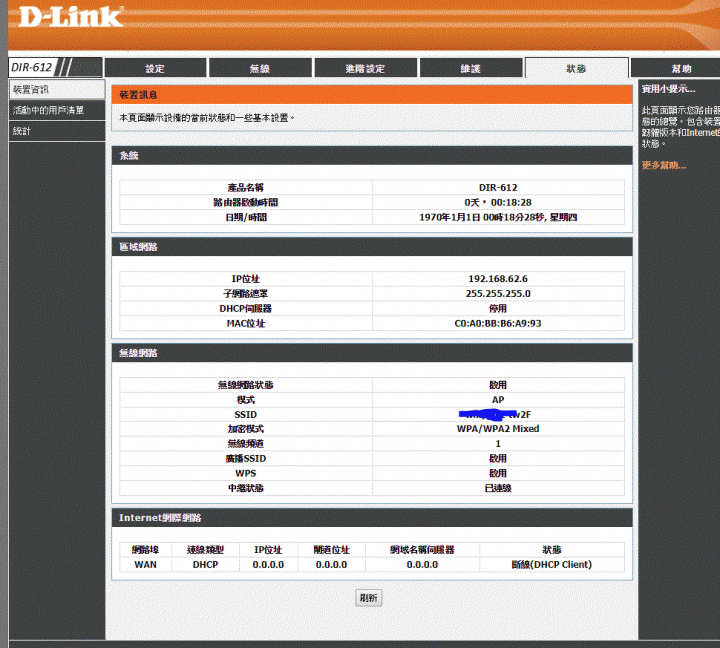Click the Internet網際網路 section header
This screenshot has width=720, height=648.
click(372, 518)
